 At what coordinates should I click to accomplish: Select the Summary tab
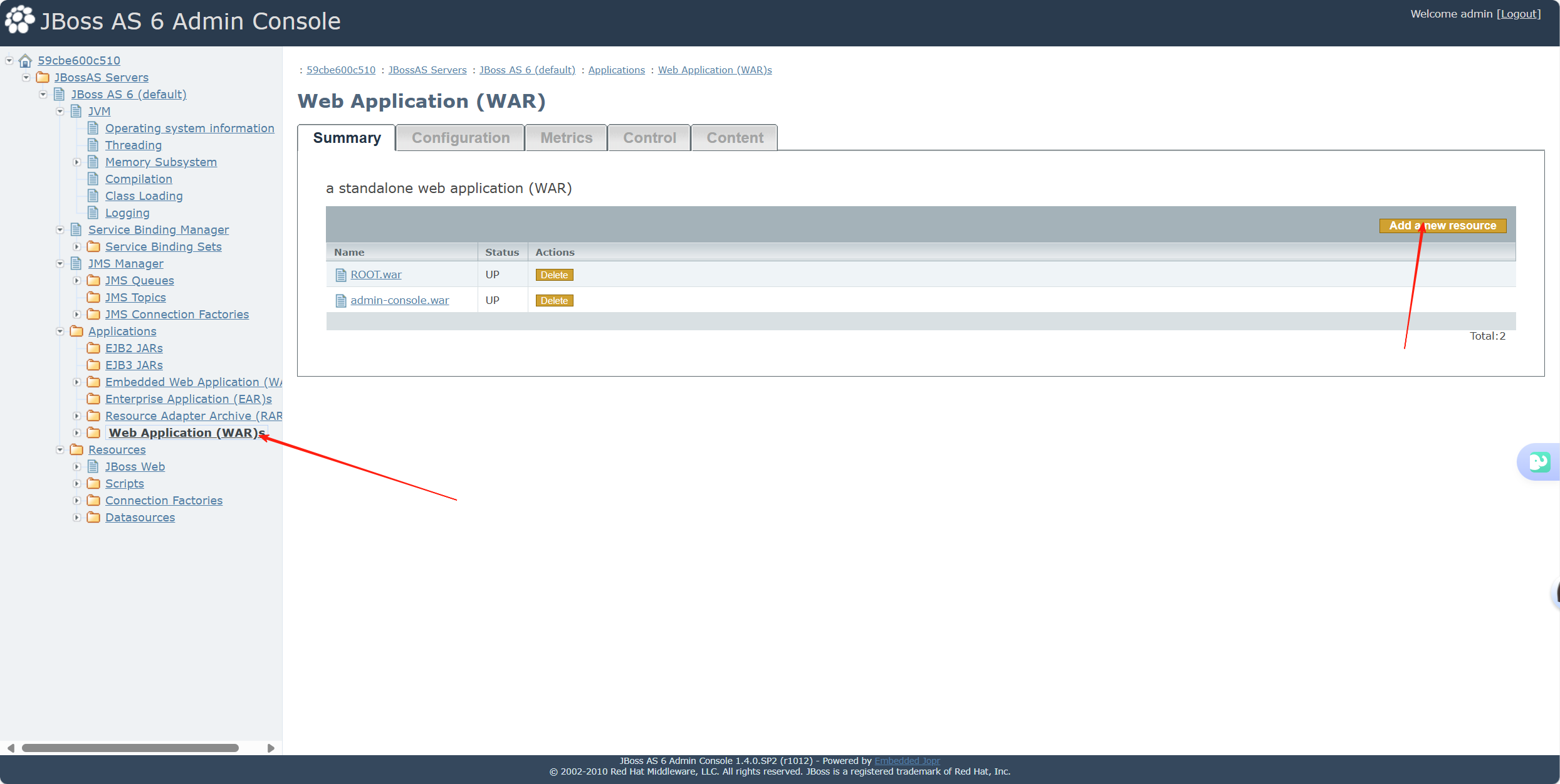tap(347, 138)
